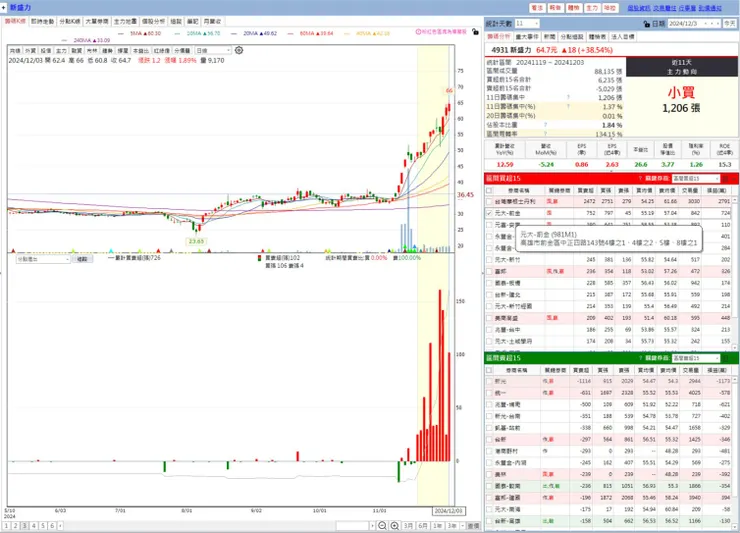This screenshot has width=740, height=533.
Task: Check the 元大-土城學府 row checkbox
Action: tap(489, 341)
